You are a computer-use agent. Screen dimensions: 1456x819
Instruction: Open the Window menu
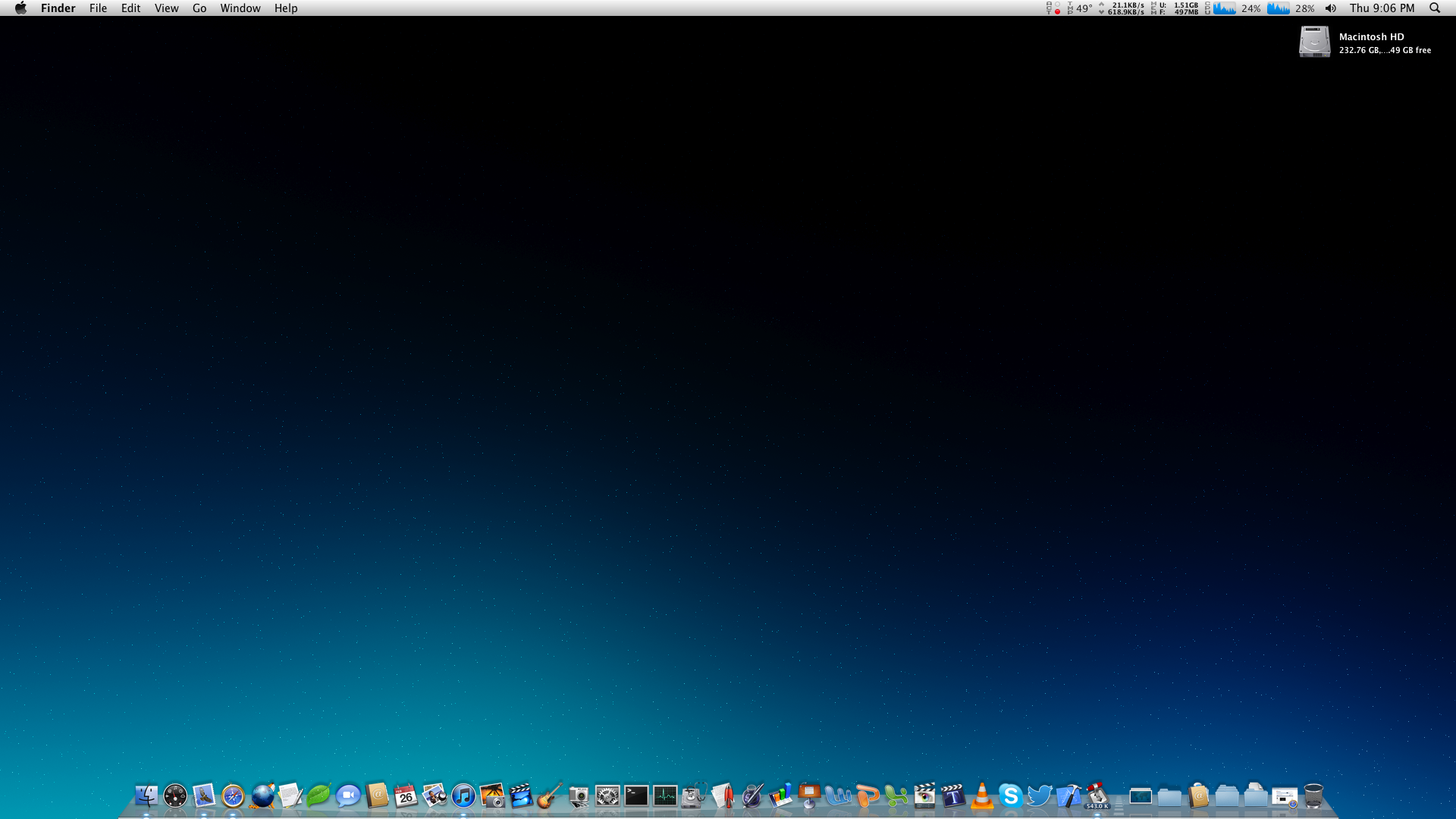240,8
